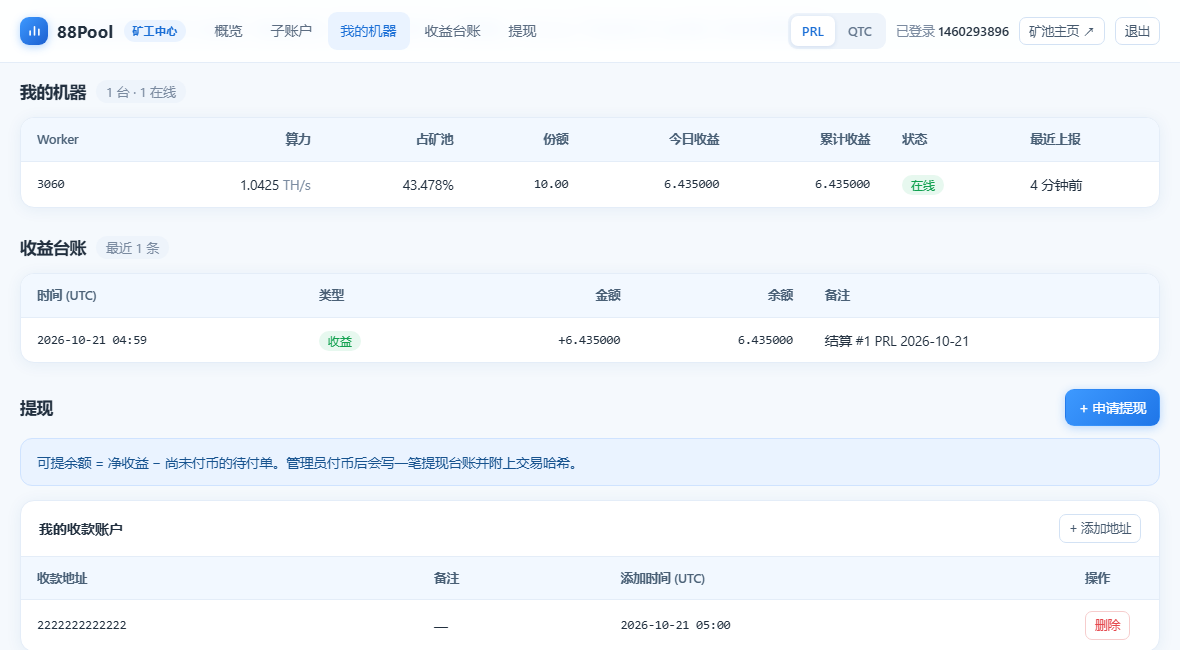Screen dimensions: 1180x650
Task: Click the 占矿池 column header
Action: coord(435,139)
